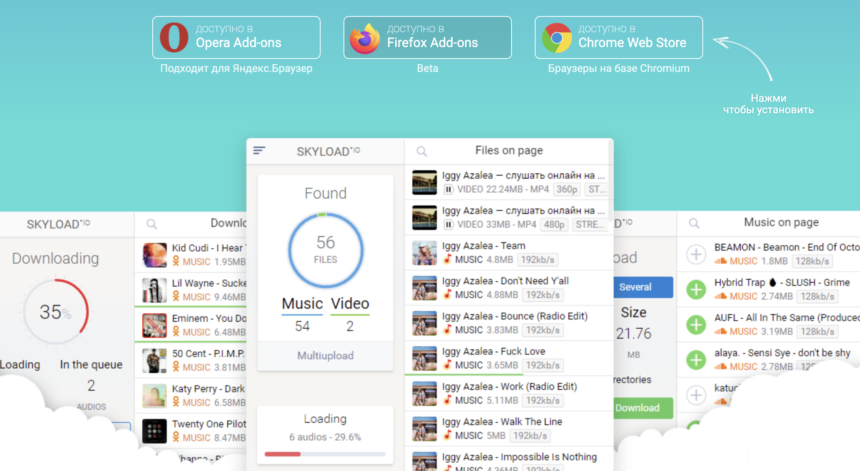The image size is (860, 471).
Task: Open the Skyload hamburger menu
Action: (x=259, y=151)
